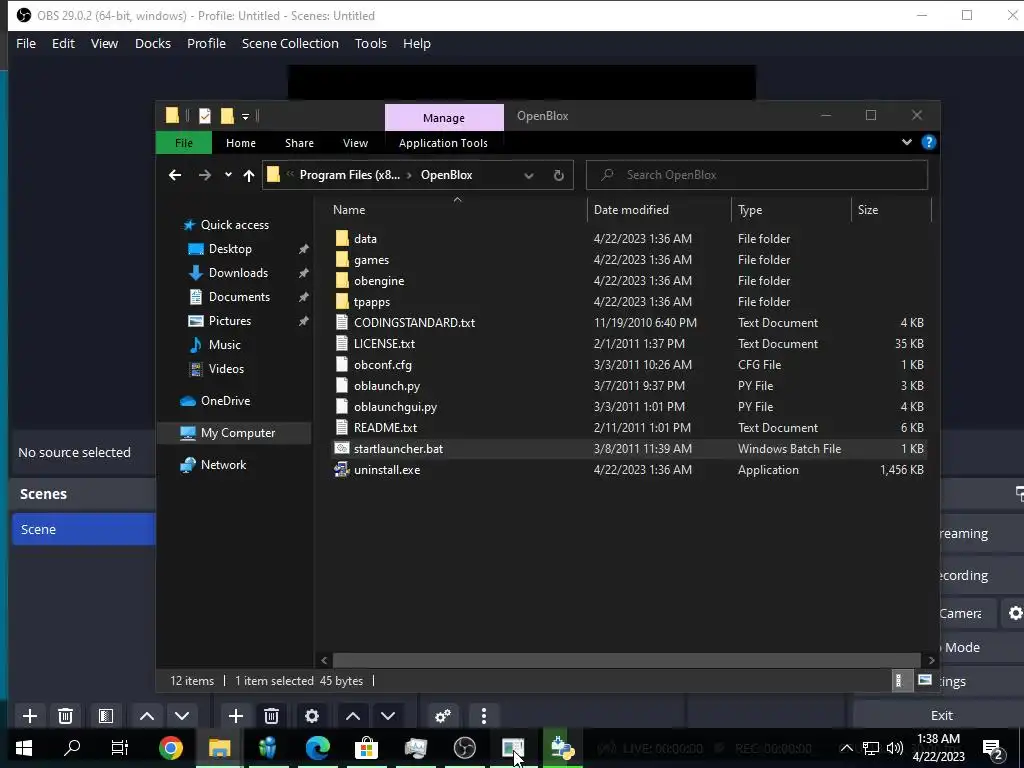Customize Quick Access Toolbar dropdown arrow

[246, 117]
